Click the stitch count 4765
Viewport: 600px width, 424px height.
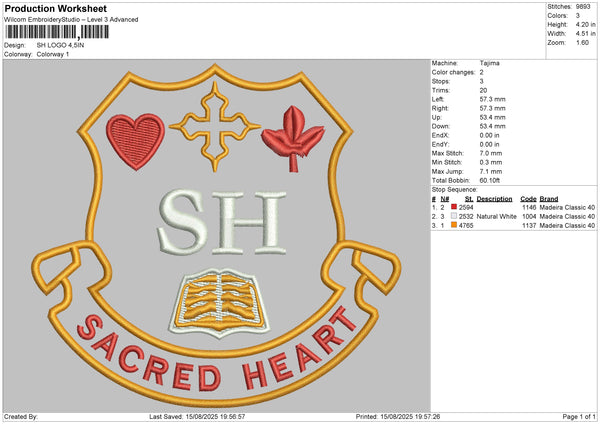(466, 226)
